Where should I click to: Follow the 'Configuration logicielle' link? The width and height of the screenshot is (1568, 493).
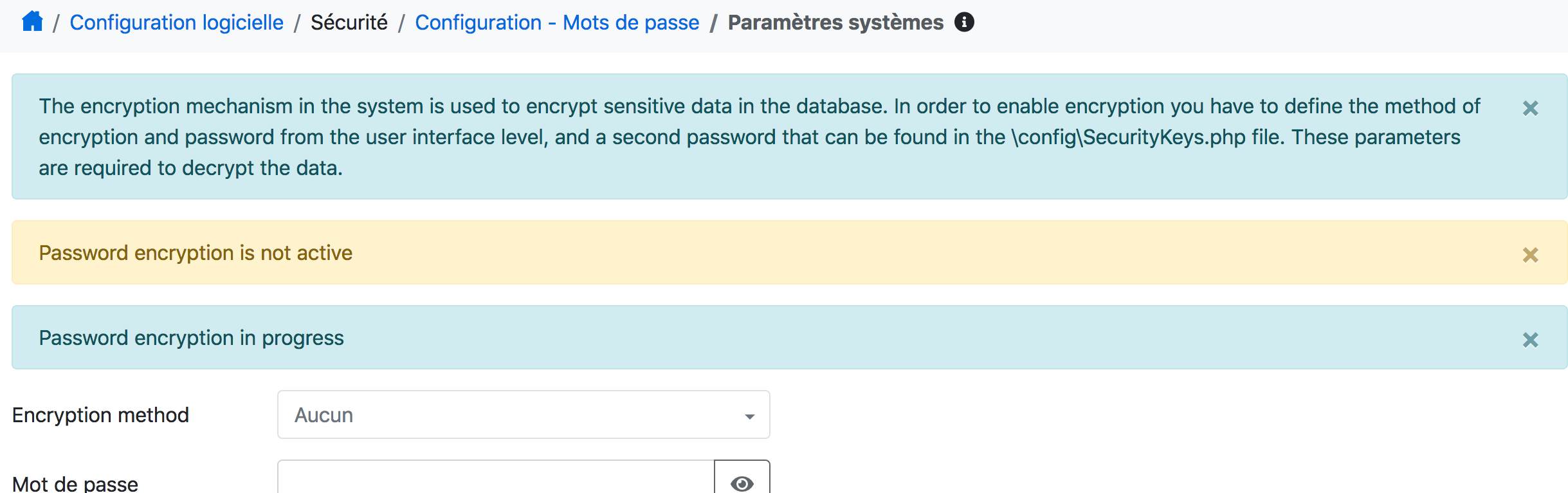[176, 21]
